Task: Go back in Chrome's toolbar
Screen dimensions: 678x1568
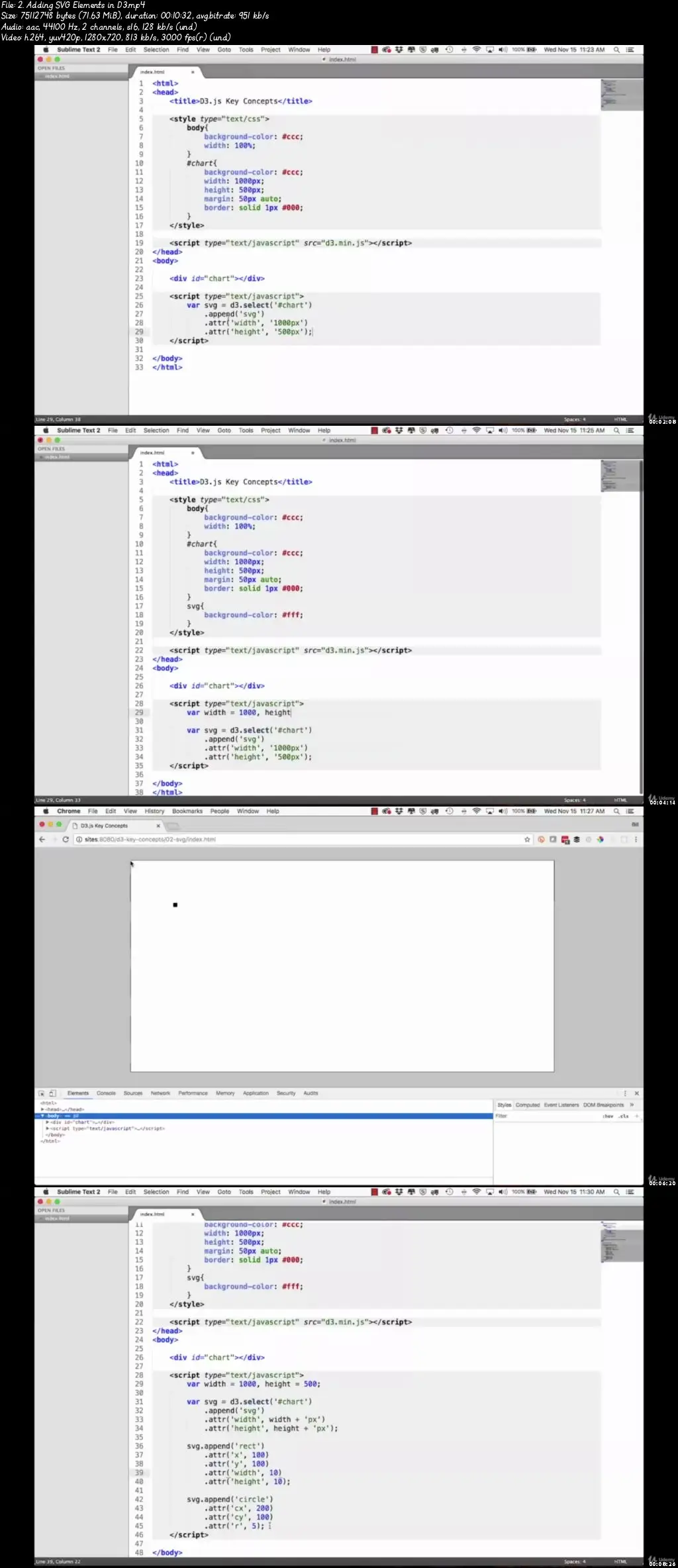Action: (42, 839)
